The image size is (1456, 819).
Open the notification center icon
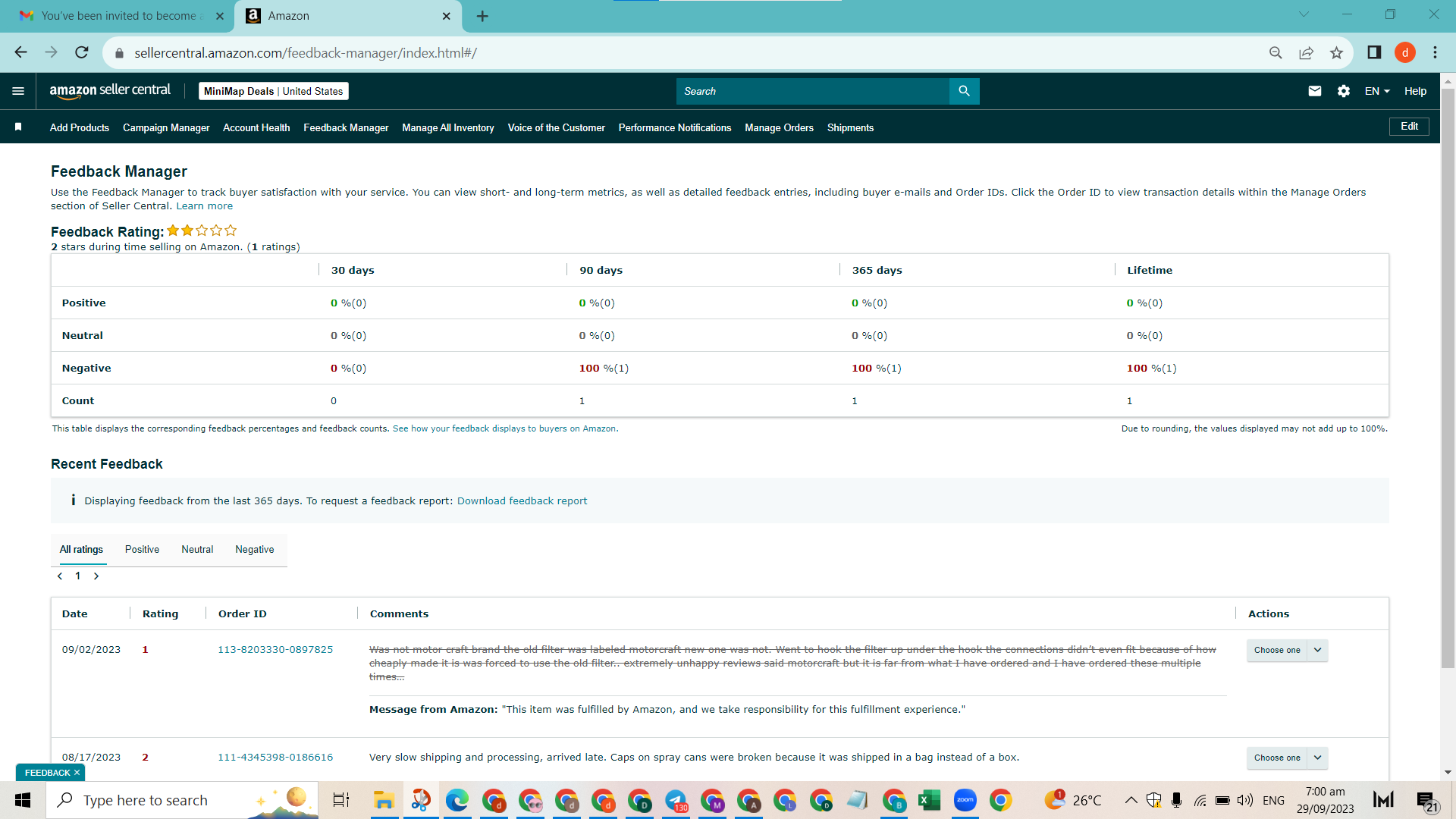click(x=1426, y=801)
